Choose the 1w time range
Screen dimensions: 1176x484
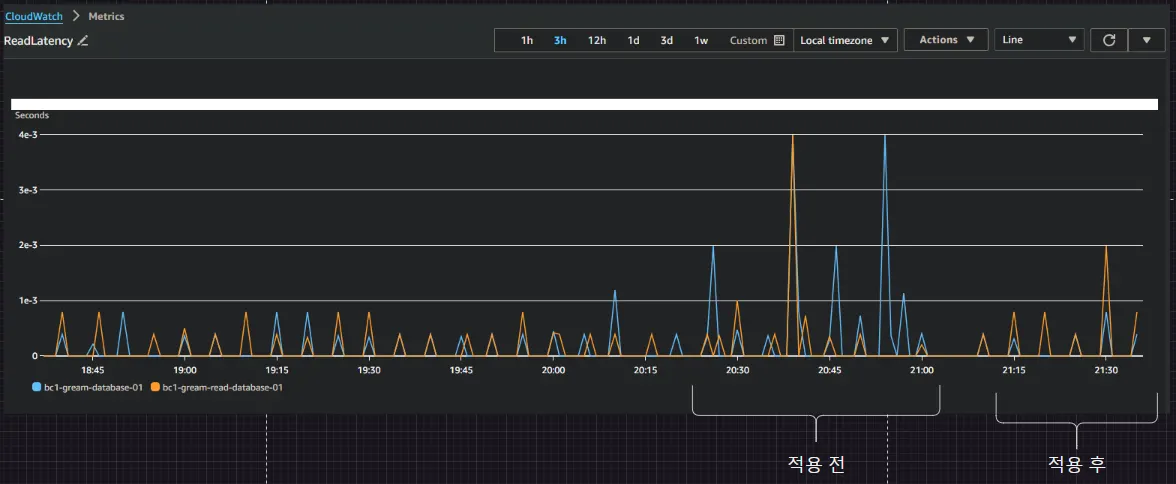(x=701, y=40)
